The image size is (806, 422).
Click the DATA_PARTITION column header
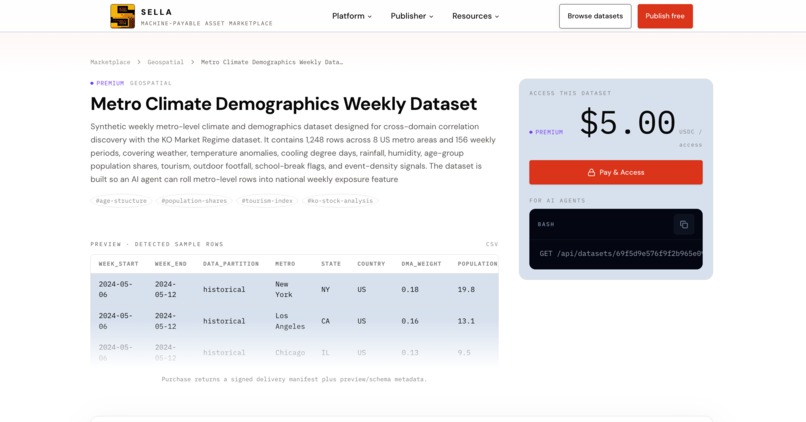(231, 264)
